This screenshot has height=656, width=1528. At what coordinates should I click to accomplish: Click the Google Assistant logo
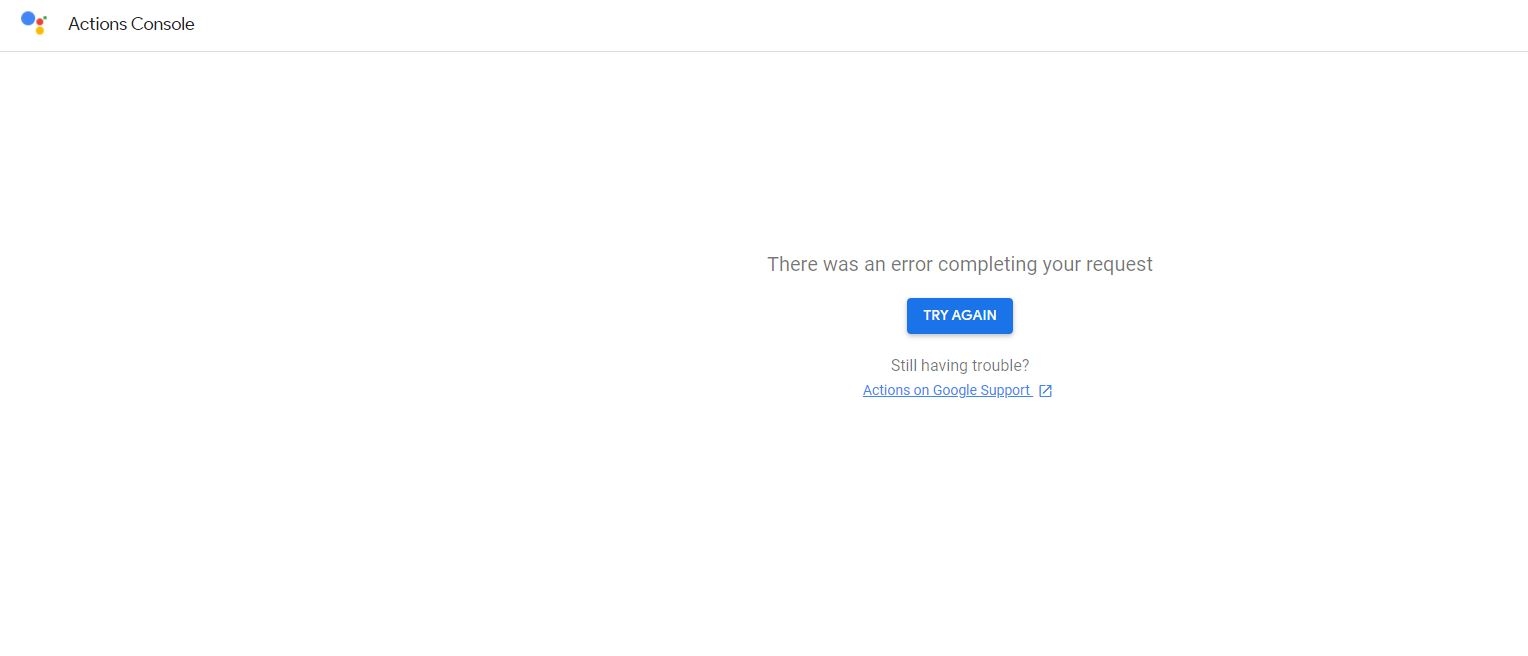(x=34, y=23)
